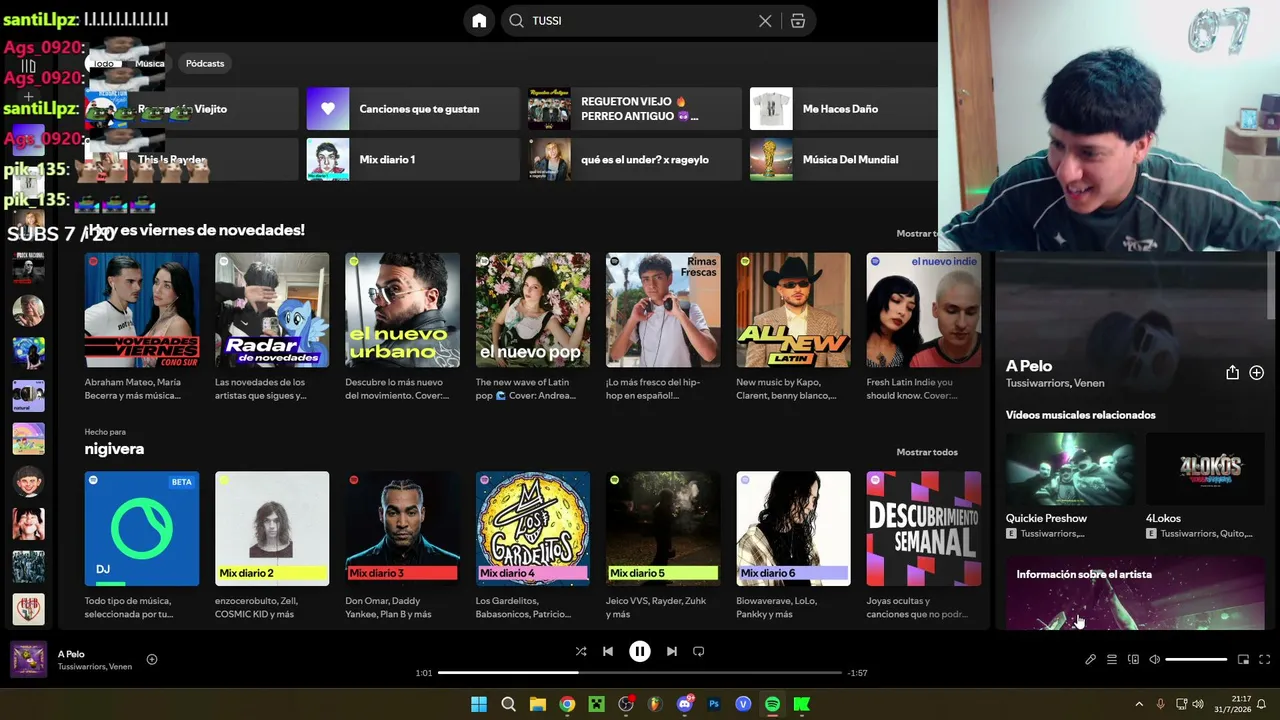Enter full screen mode
1280x720 pixels.
1264,660
